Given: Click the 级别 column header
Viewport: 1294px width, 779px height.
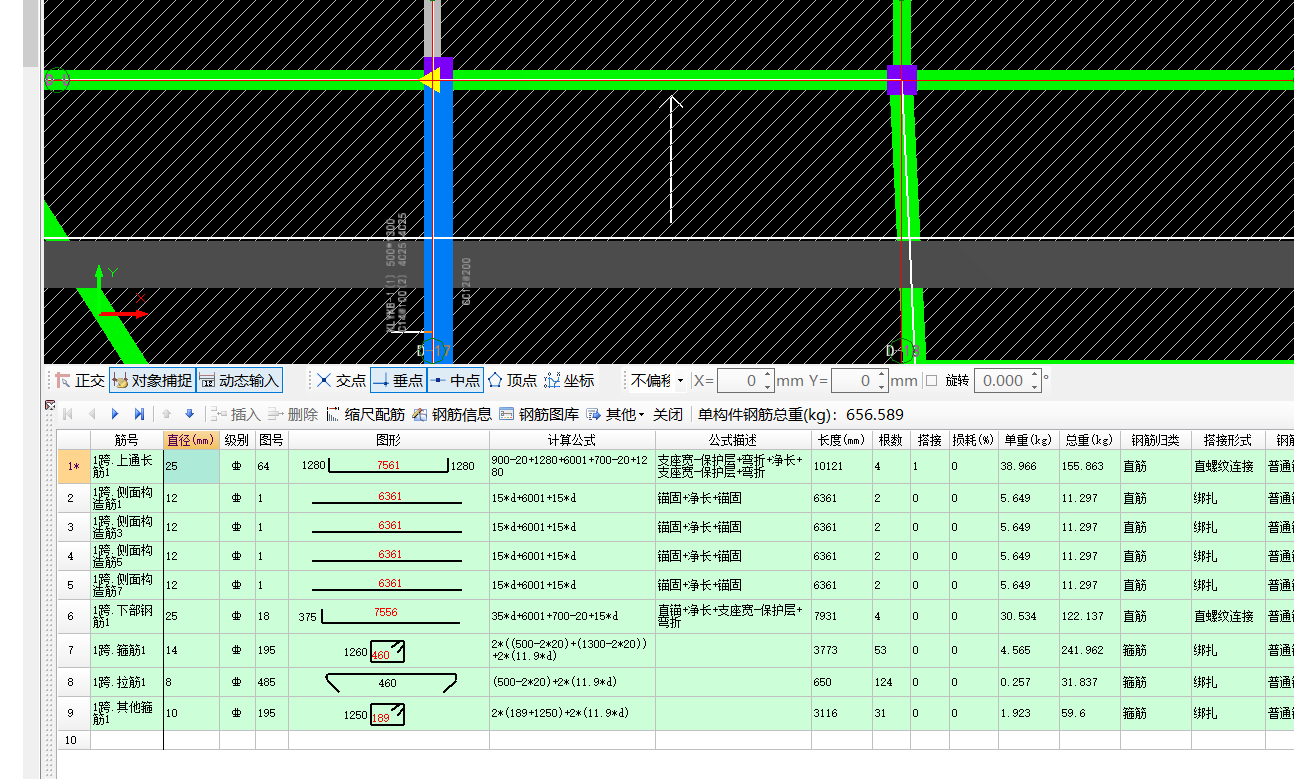Looking at the screenshot, I should click(x=237, y=440).
